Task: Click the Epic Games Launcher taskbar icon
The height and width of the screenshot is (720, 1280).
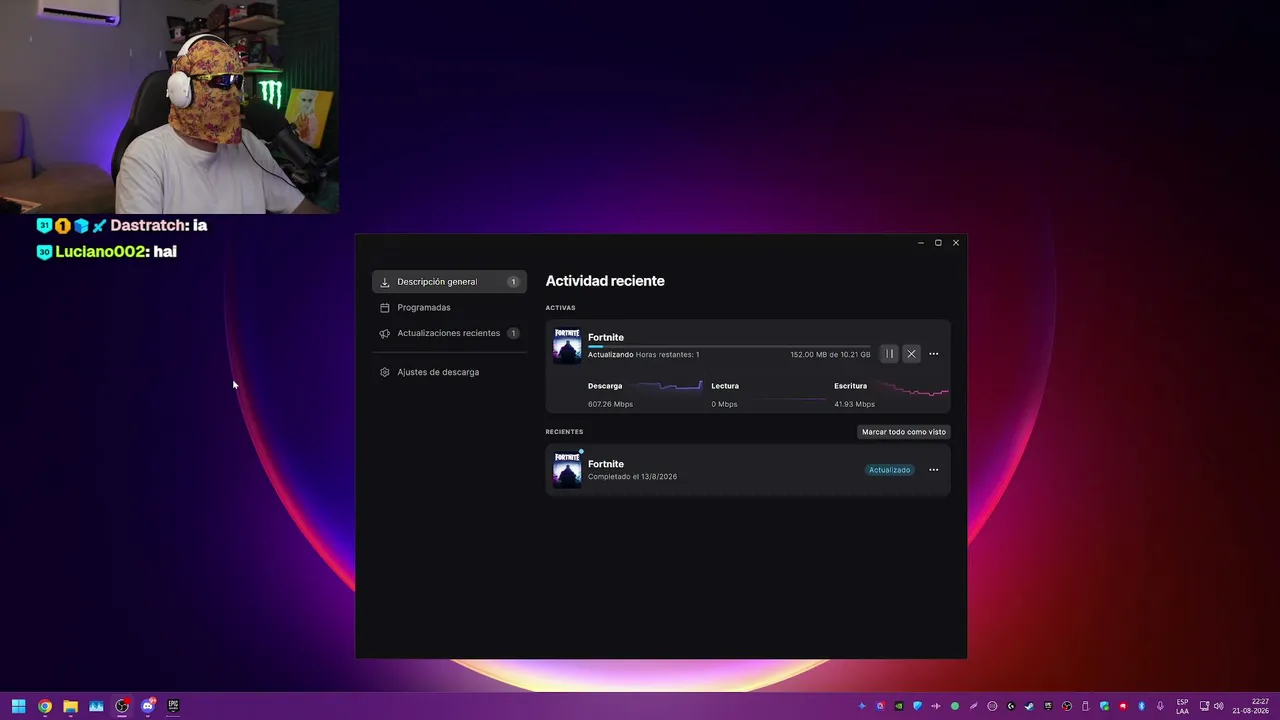Action: [x=173, y=706]
